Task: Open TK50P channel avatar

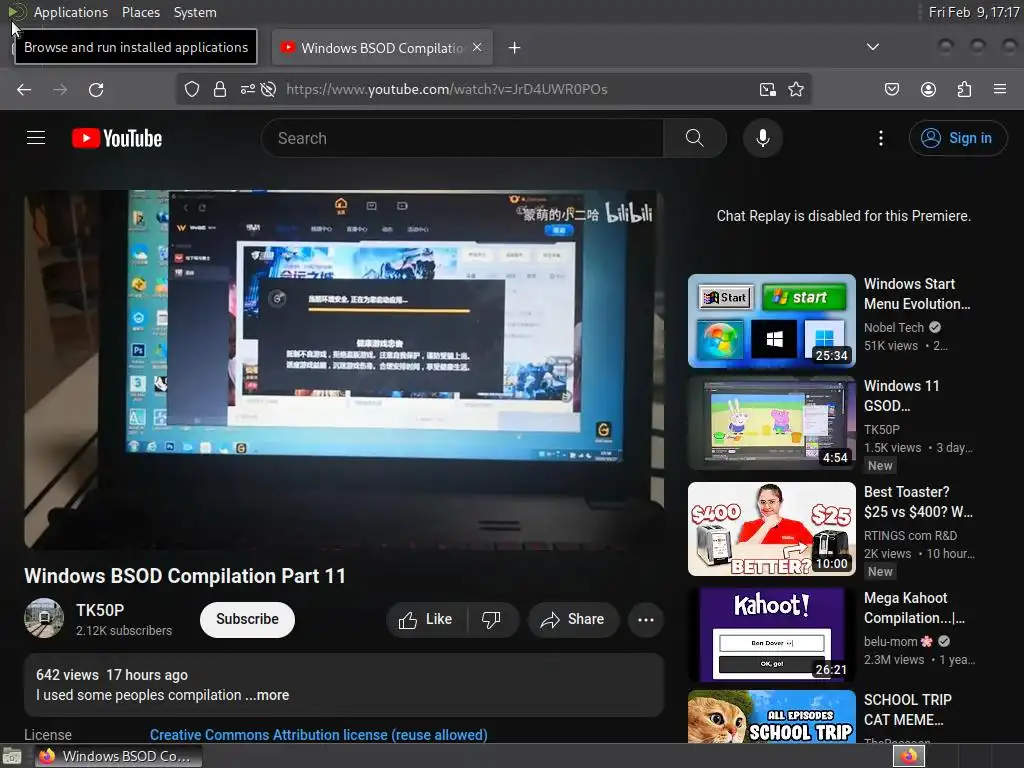Action: [x=44, y=618]
